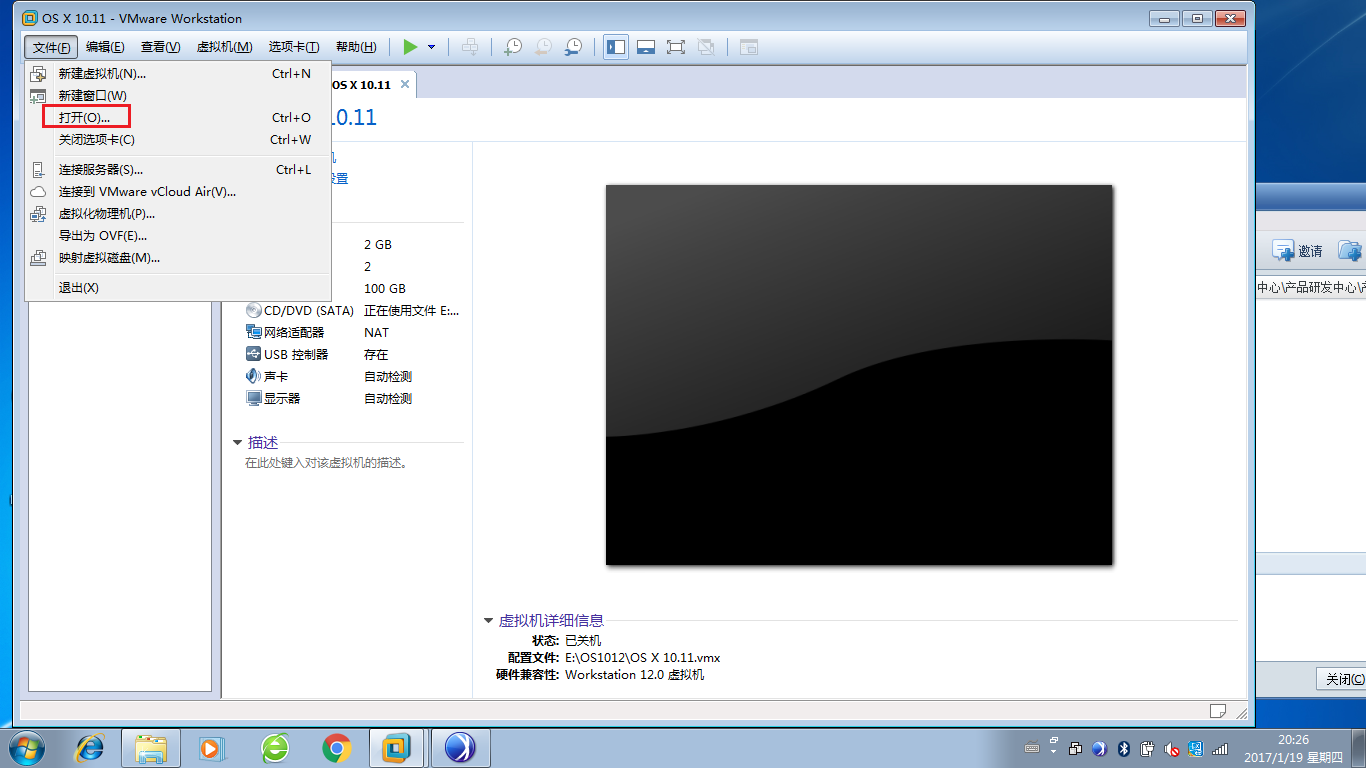Click the 配置文件 path E:\OS1012\OS X 10.11.vmx
This screenshot has height=768, width=1366.
(642, 658)
